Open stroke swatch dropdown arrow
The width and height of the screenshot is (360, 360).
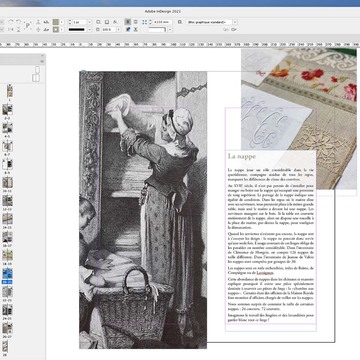pos(62,29)
